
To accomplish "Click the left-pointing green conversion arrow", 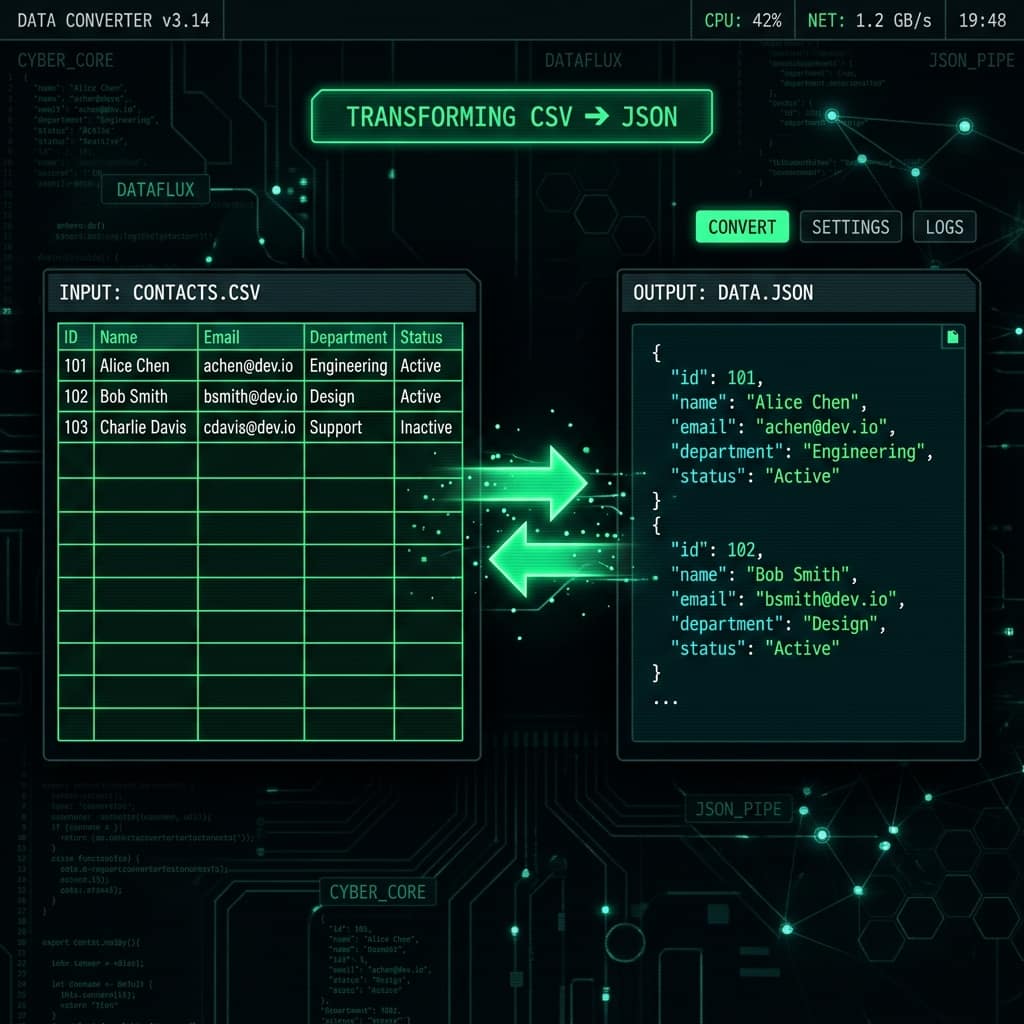I will click(553, 560).
